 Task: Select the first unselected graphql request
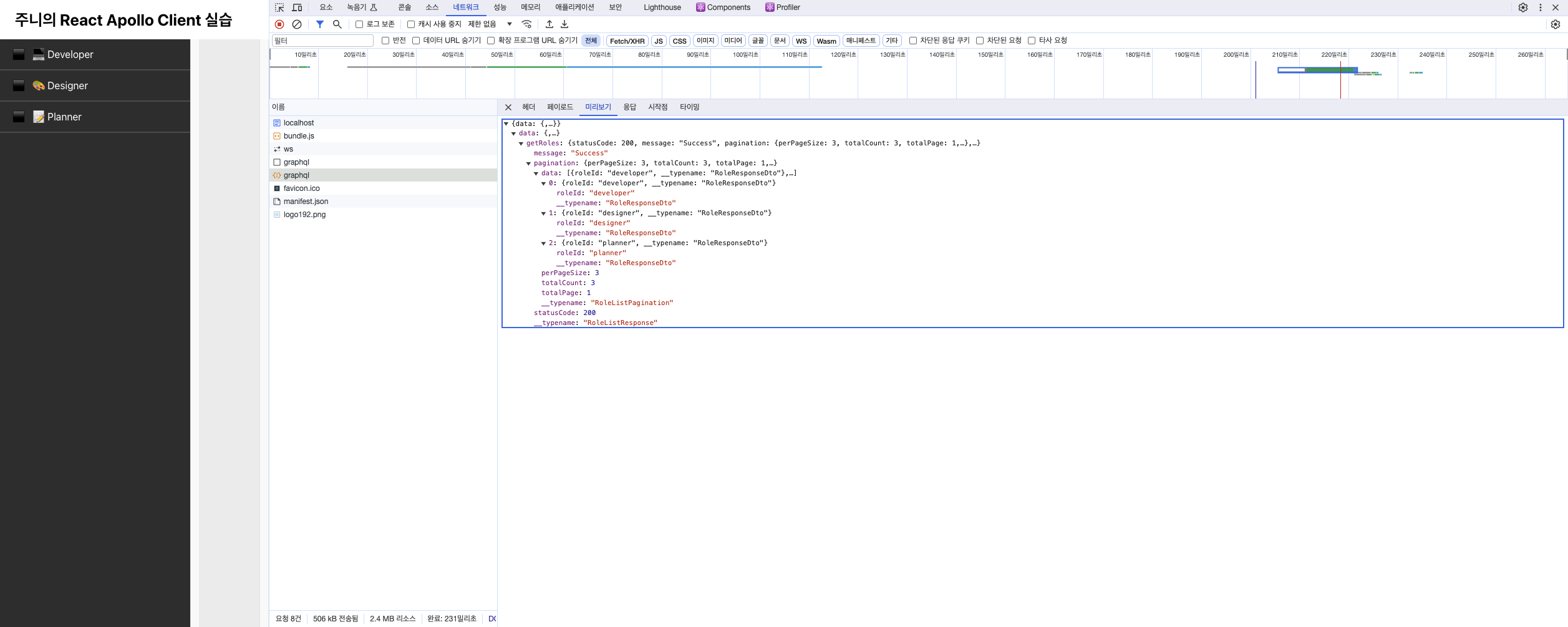(x=384, y=162)
